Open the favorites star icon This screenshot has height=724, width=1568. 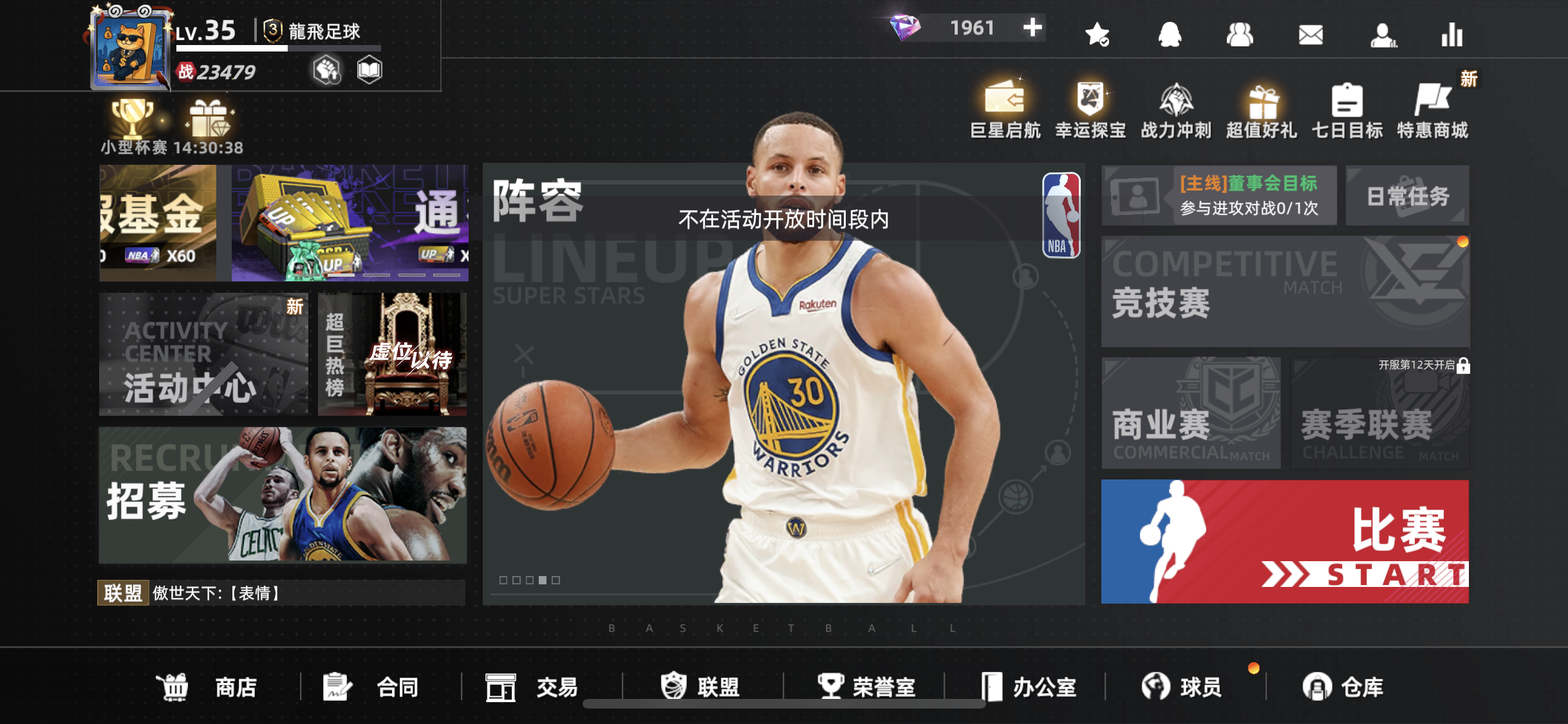pos(1097,34)
